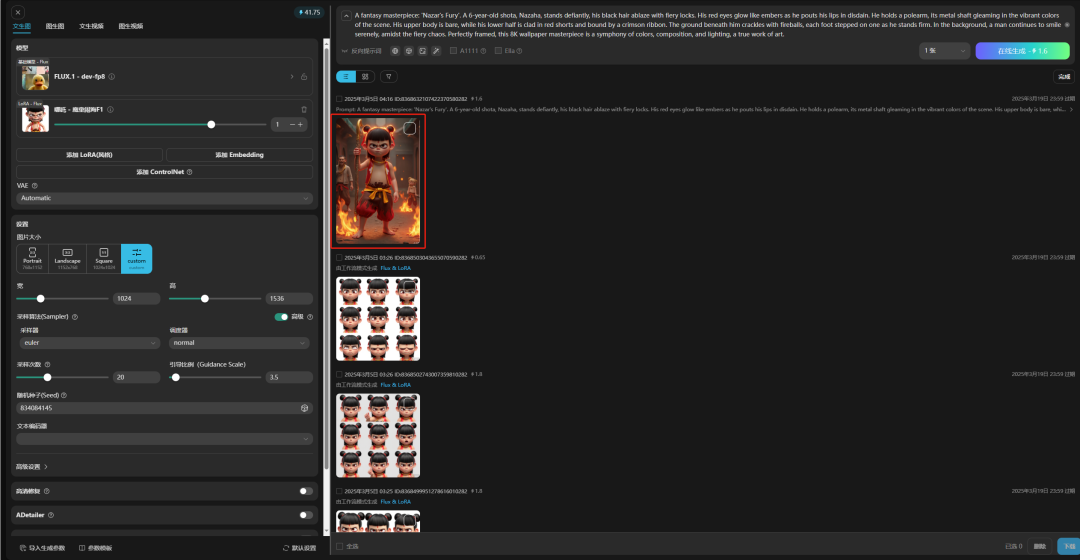Toggle the 高清修复 hires fix switch
Viewport: 1080px width, 560px height.
click(x=306, y=492)
